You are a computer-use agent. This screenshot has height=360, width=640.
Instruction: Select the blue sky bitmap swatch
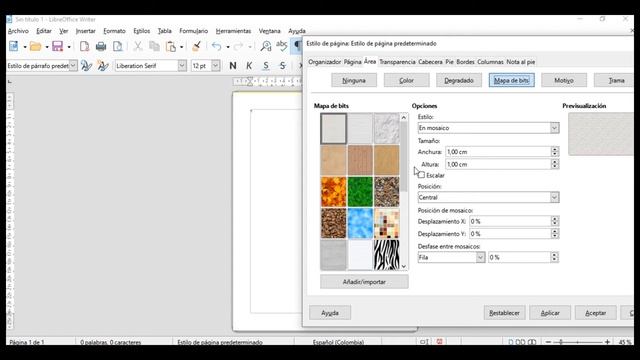pyautogui.click(x=360, y=224)
